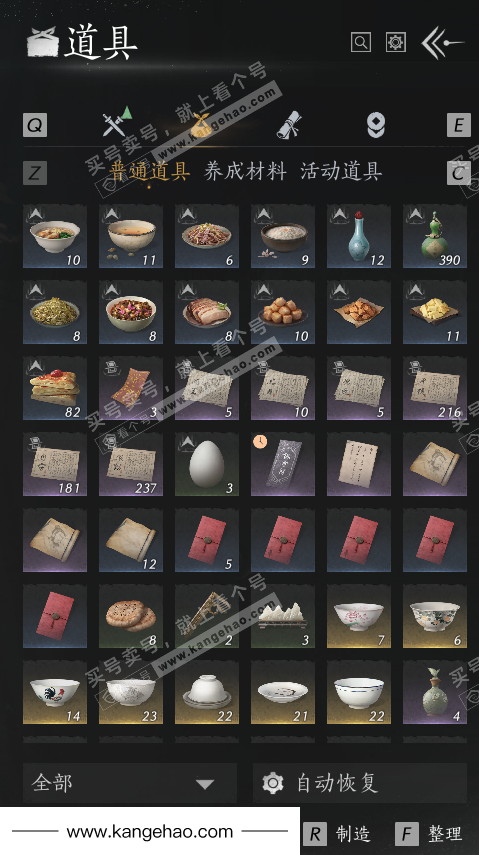The width and height of the screenshot is (479, 855).
Task: Select the pouch items category icon
Action: 200,124
